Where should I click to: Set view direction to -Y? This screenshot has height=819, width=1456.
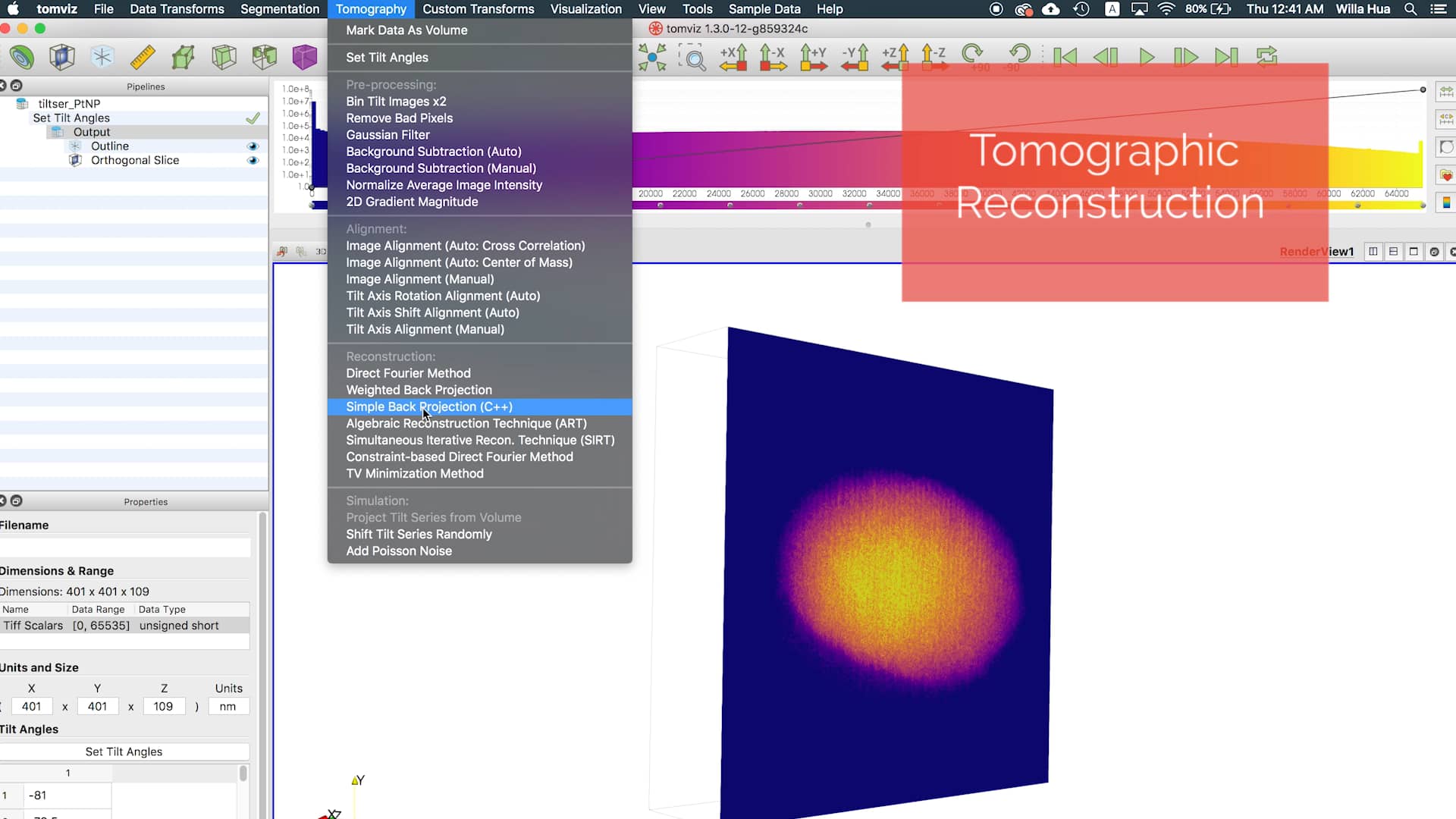tap(855, 57)
